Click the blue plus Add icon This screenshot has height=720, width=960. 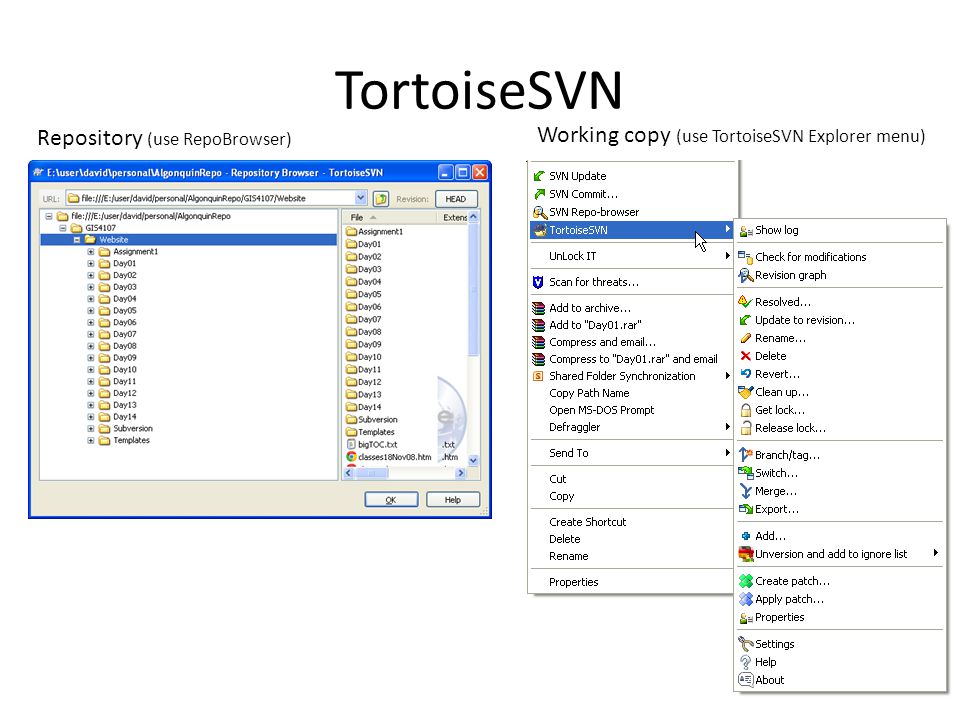[745, 536]
